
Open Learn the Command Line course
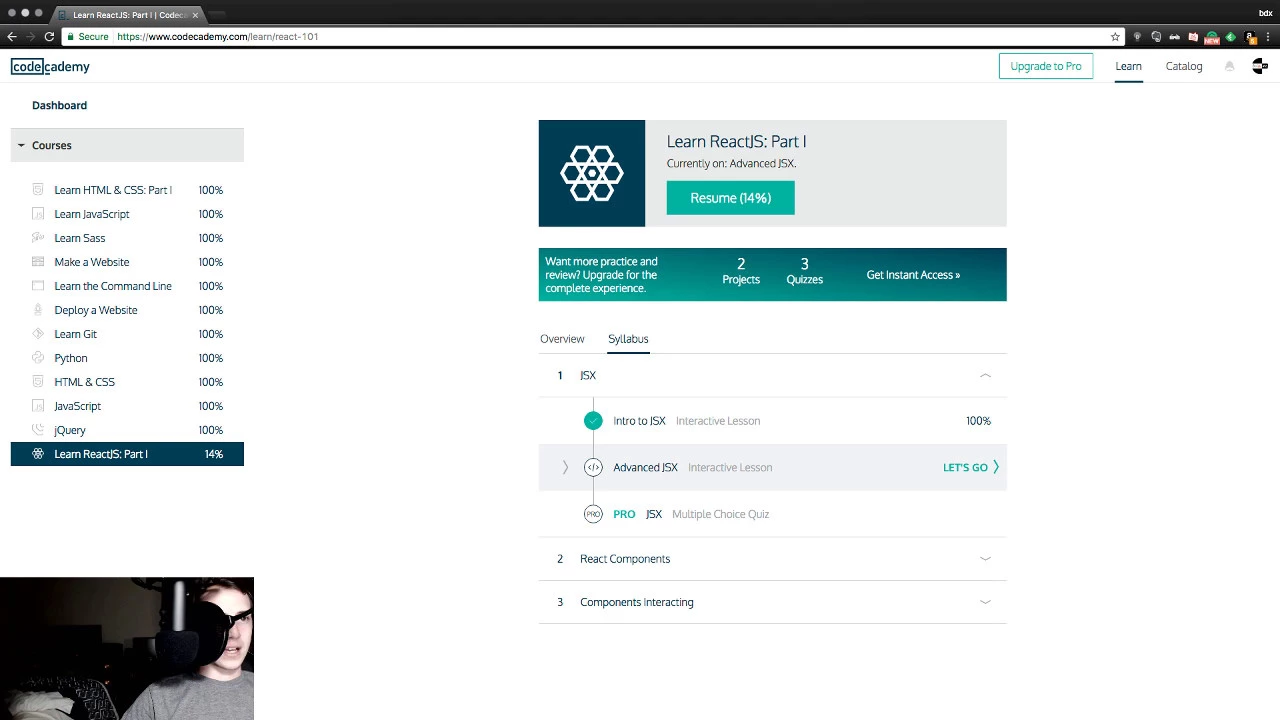[112, 286]
